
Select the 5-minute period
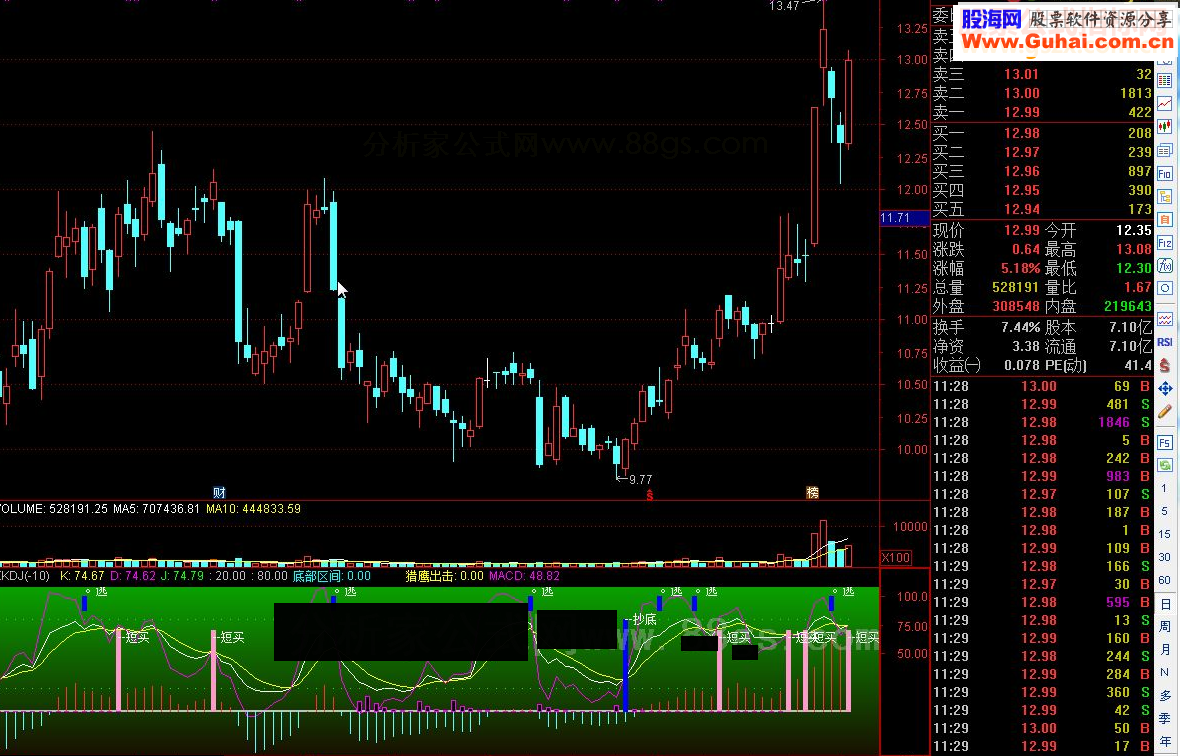[1165, 511]
